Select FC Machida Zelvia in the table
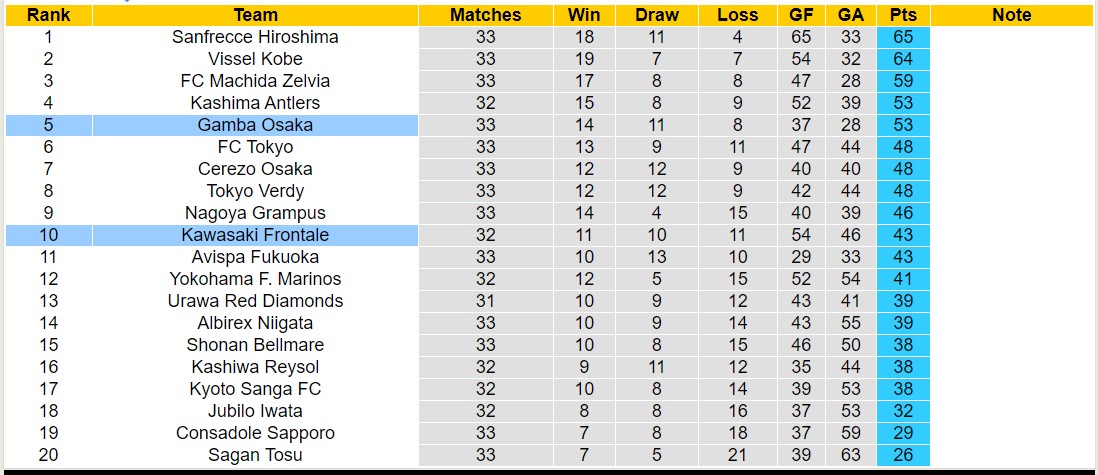The height and width of the screenshot is (475, 1098). click(x=255, y=81)
